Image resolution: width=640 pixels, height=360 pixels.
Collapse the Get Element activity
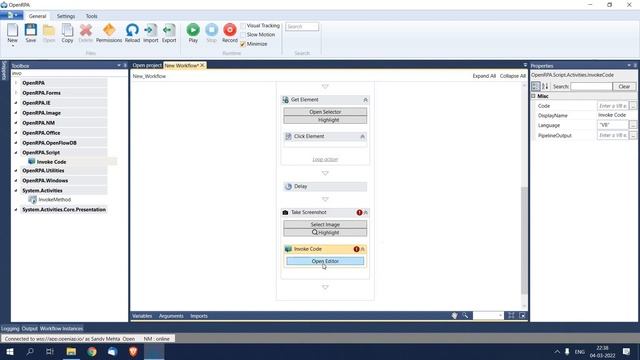tap(365, 100)
